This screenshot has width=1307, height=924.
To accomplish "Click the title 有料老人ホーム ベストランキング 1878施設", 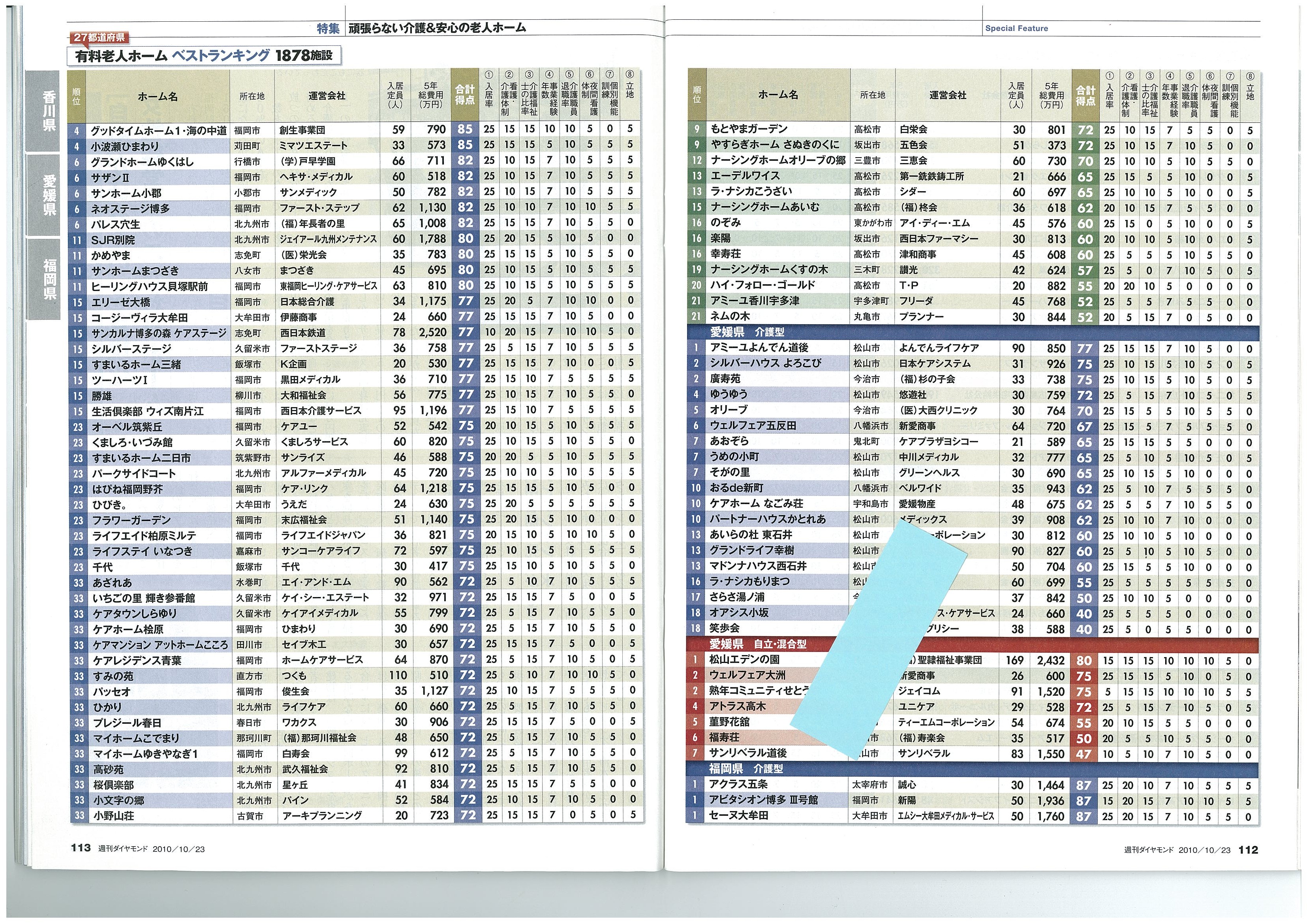I will pos(204,55).
